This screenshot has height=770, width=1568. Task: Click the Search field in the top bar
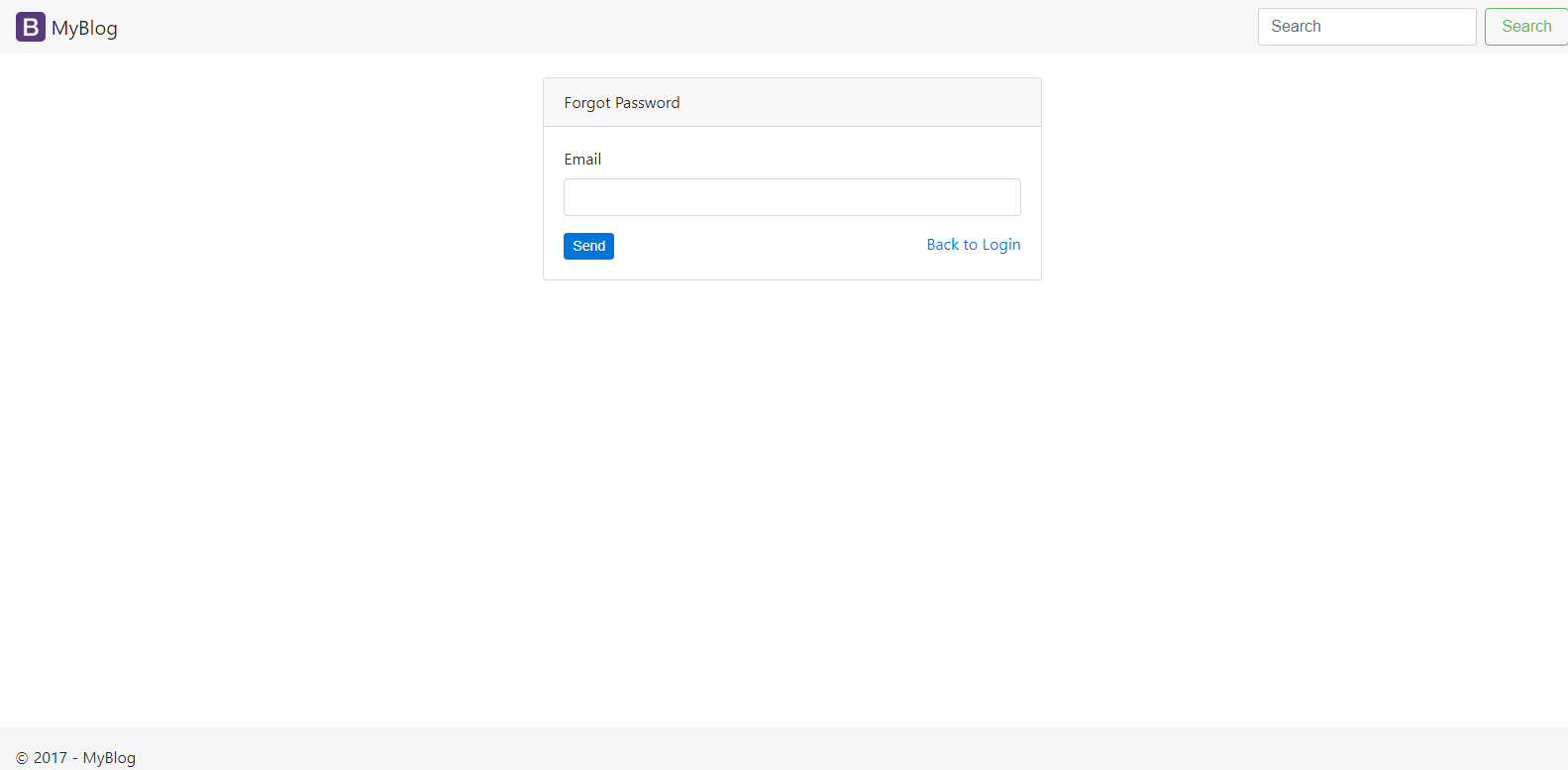[x=1366, y=26]
